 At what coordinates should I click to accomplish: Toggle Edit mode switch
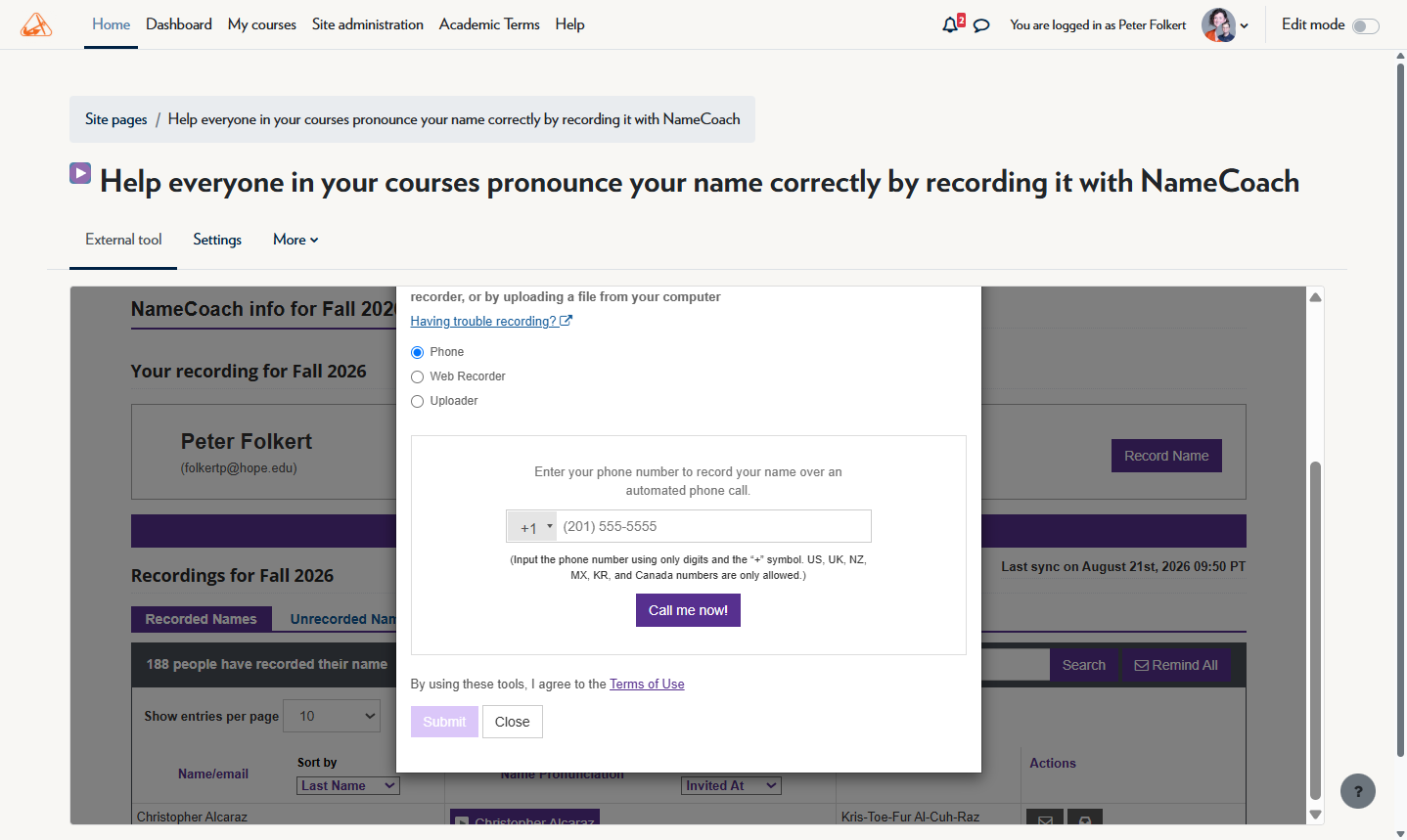coord(1365,26)
